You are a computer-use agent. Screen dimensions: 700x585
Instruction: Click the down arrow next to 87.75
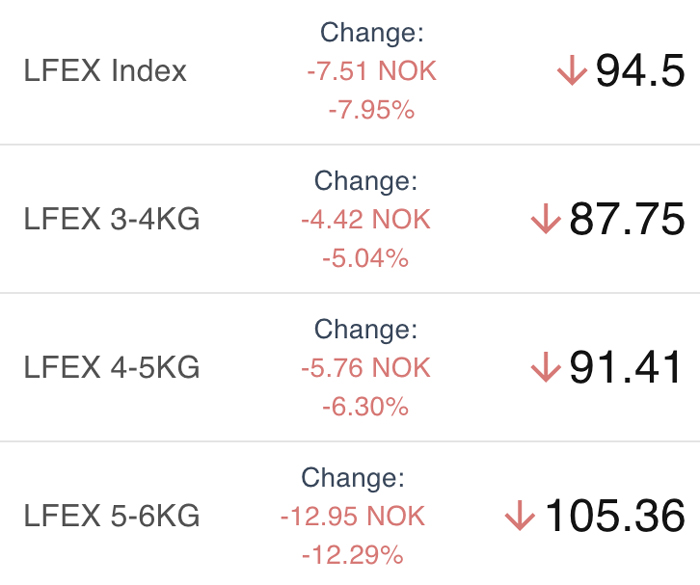(x=546, y=218)
